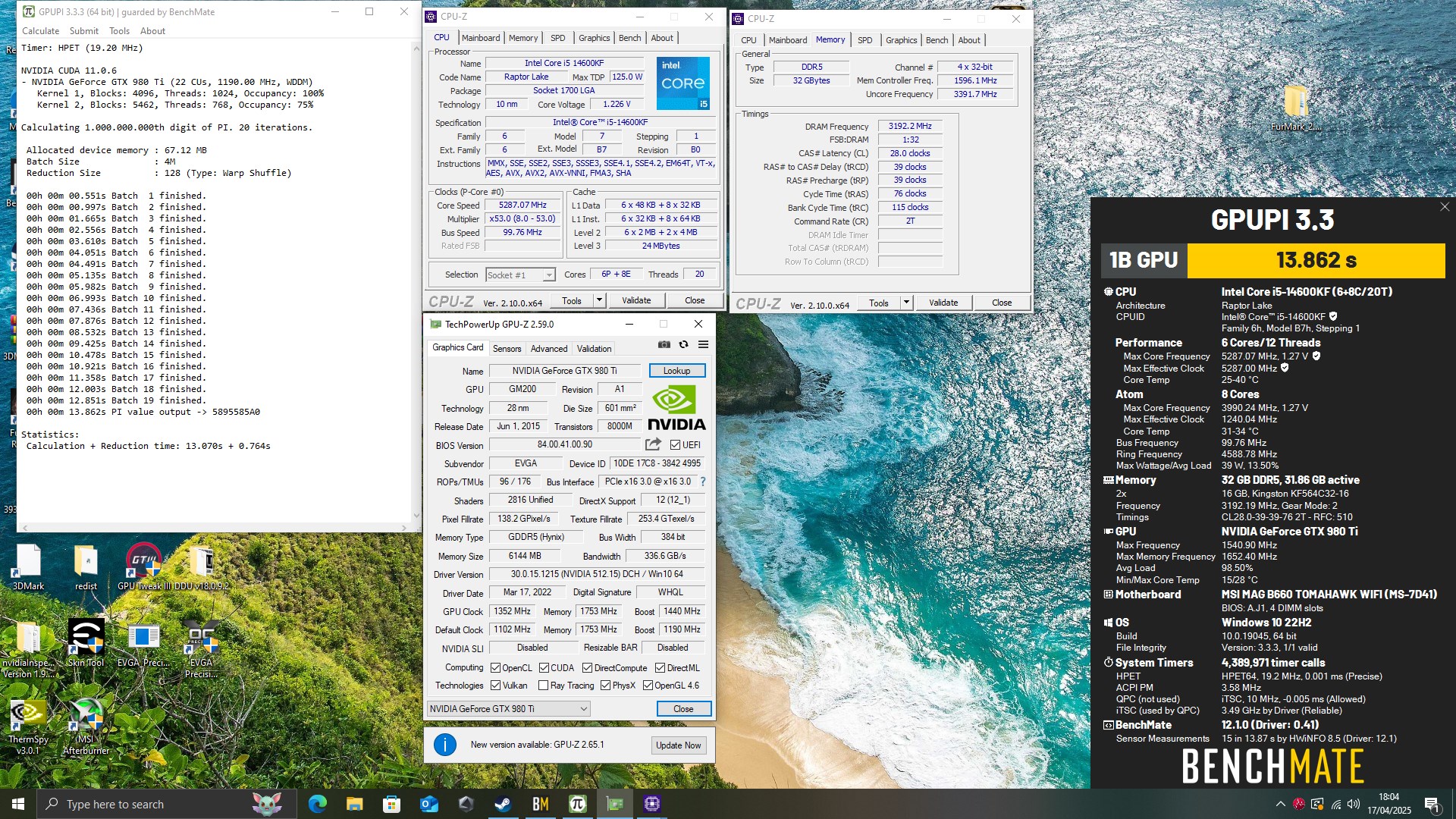Click Tools button in right CPU-Z

tap(878, 303)
